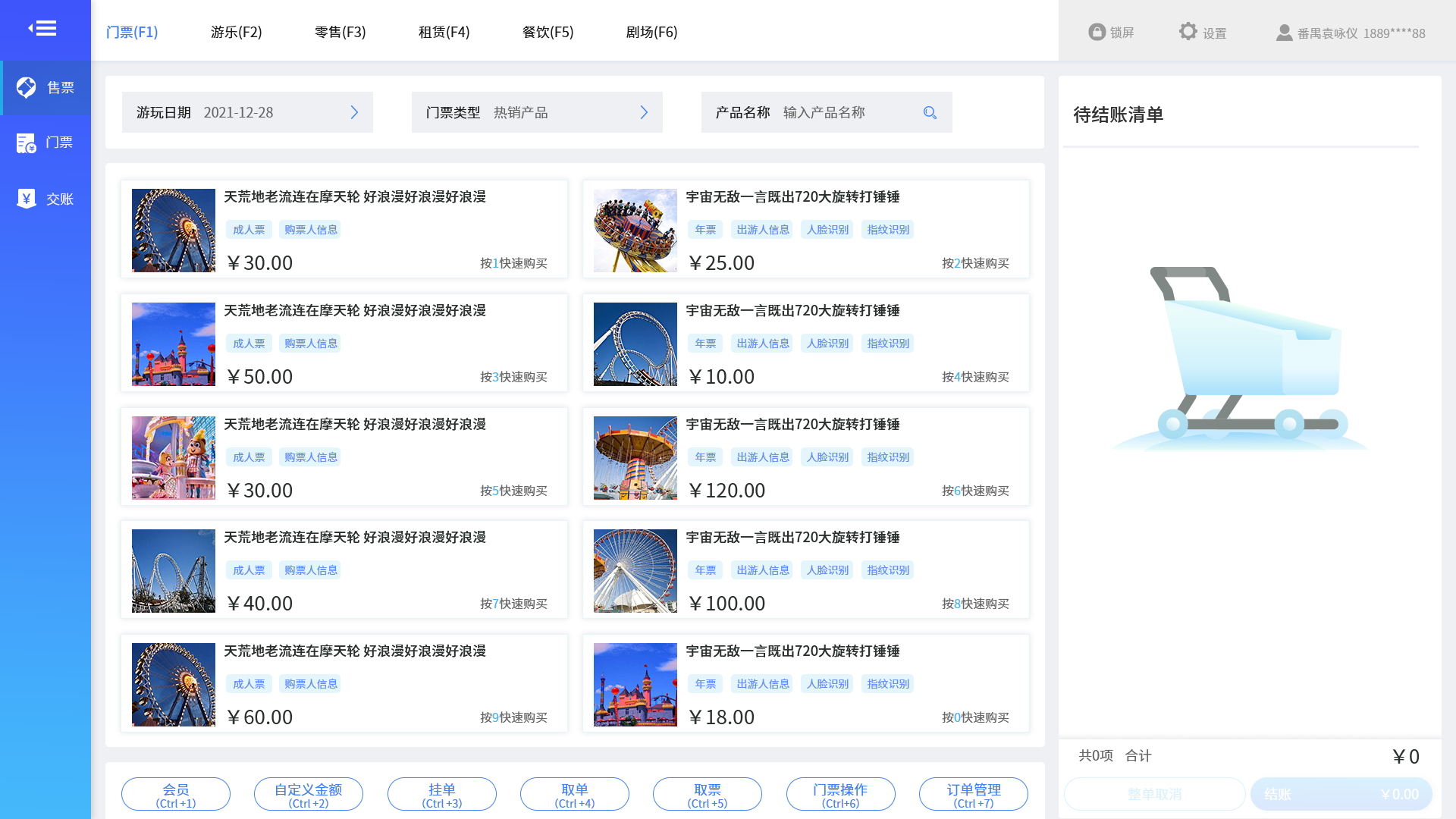The height and width of the screenshot is (819, 1456).
Task: Click the 人脸识别 tag on ¥25.00 ticket
Action: click(x=827, y=230)
